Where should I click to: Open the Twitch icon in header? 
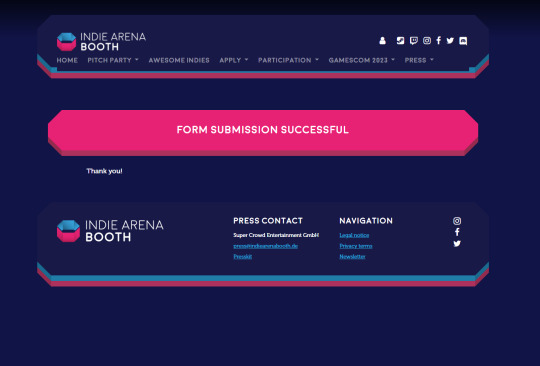click(x=414, y=41)
